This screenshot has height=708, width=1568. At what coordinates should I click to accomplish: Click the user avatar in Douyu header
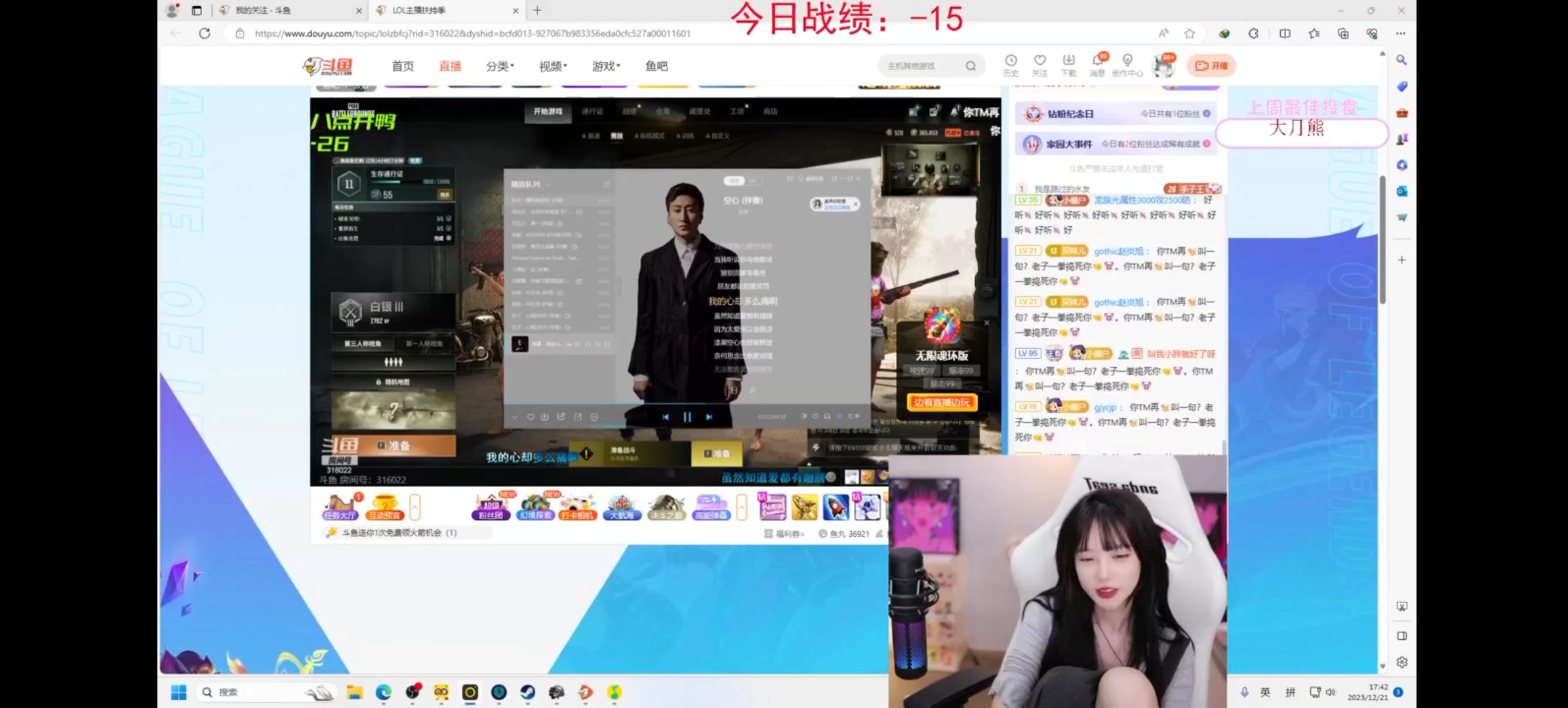coord(1164,66)
